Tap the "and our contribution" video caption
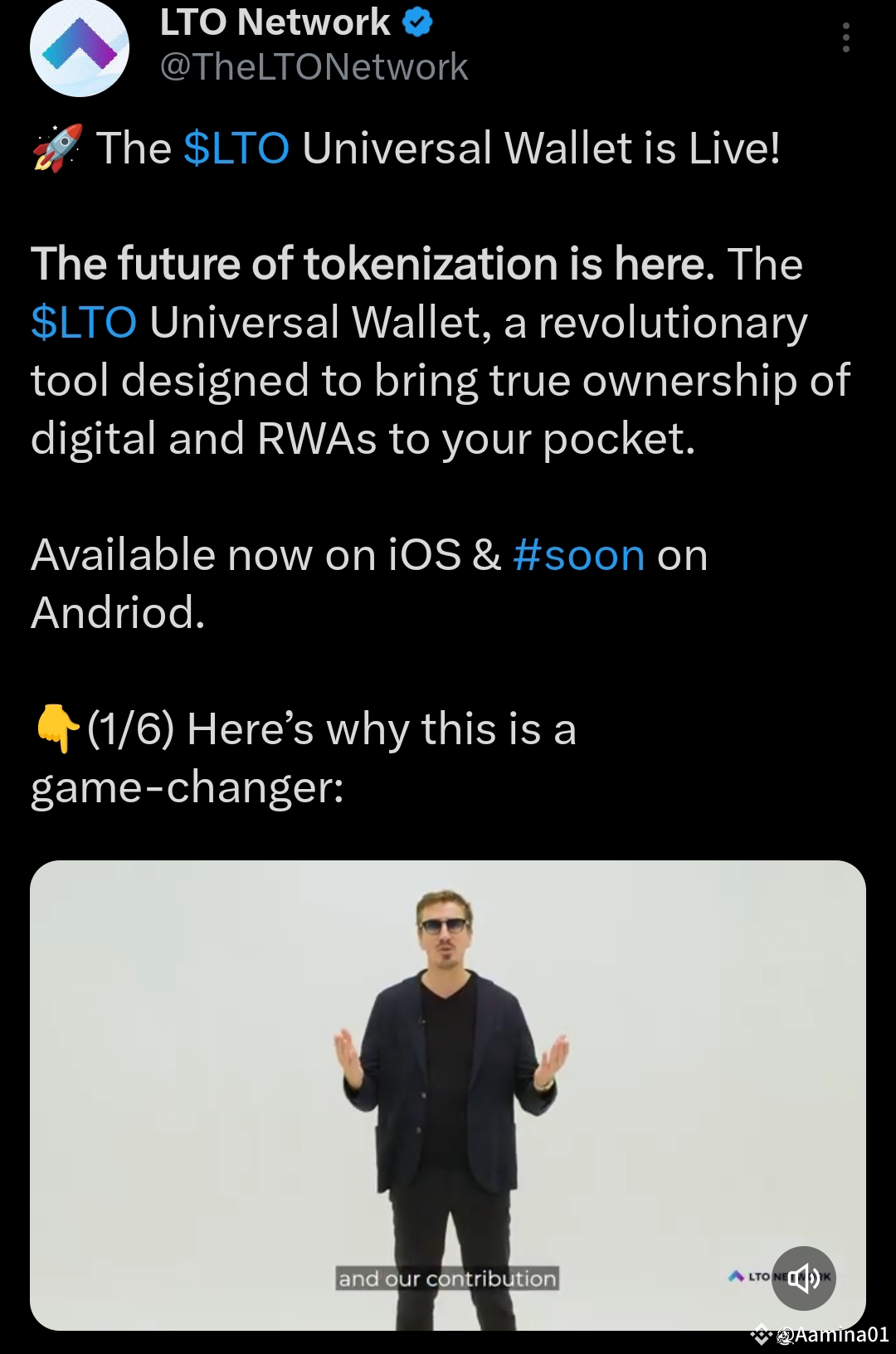896x1354 pixels. (447, 1279)
